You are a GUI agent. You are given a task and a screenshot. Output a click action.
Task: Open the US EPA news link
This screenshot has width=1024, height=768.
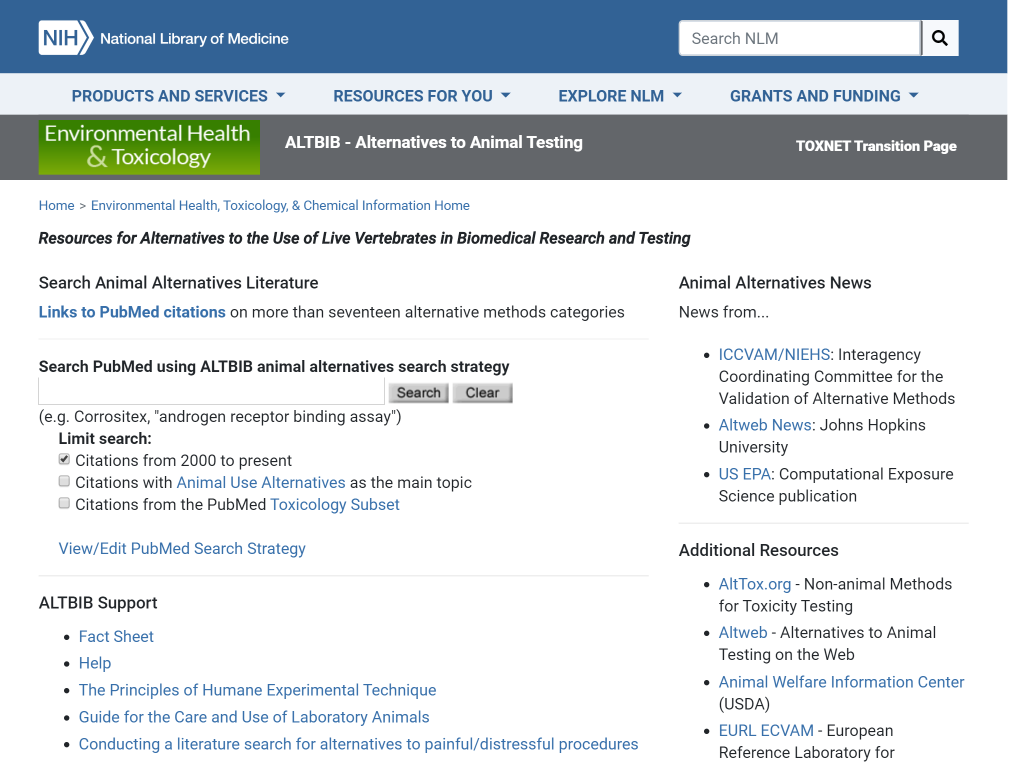coord(745,474)
